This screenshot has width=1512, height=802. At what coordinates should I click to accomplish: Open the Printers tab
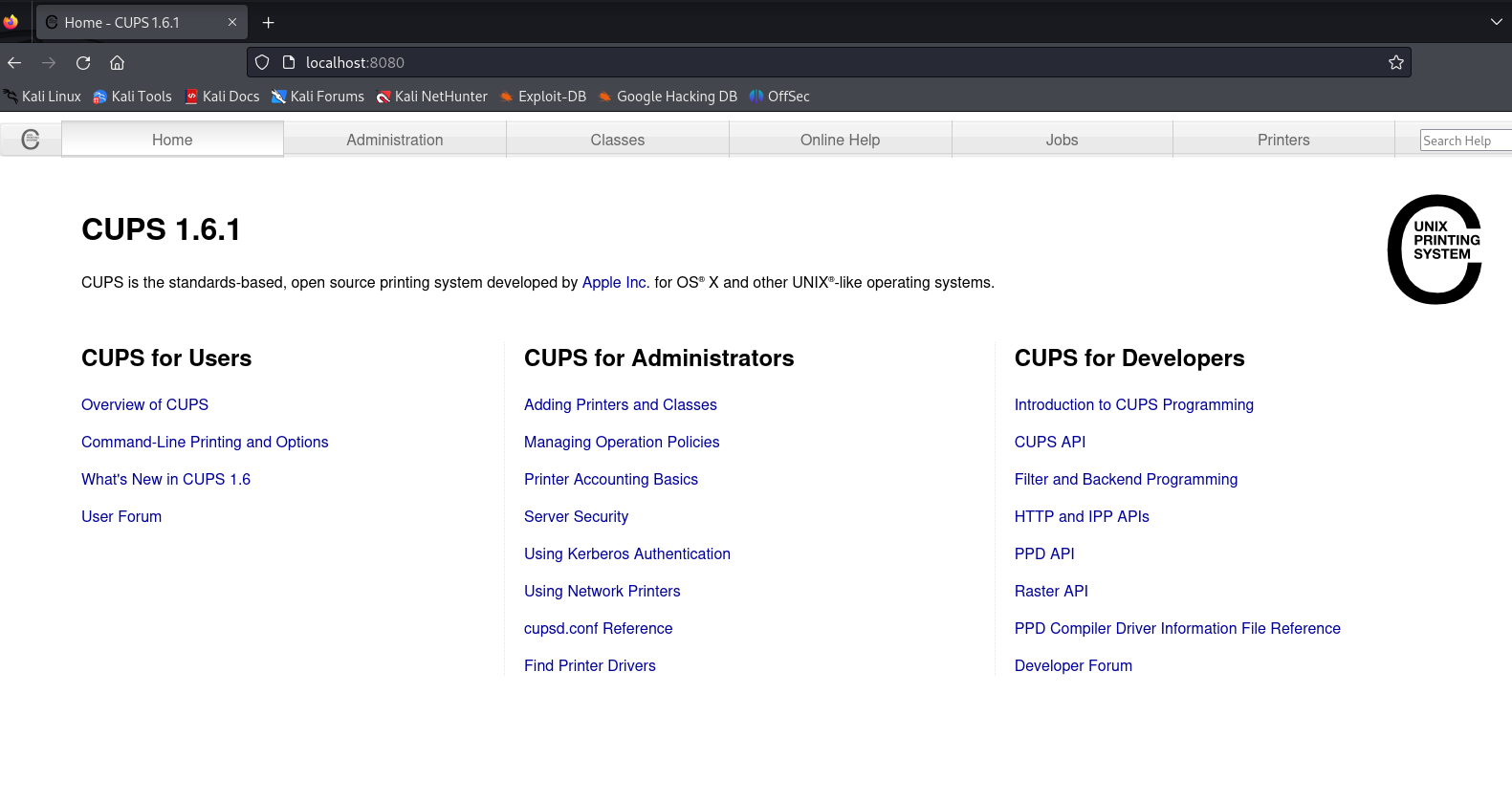click(x=1282, y=140)
